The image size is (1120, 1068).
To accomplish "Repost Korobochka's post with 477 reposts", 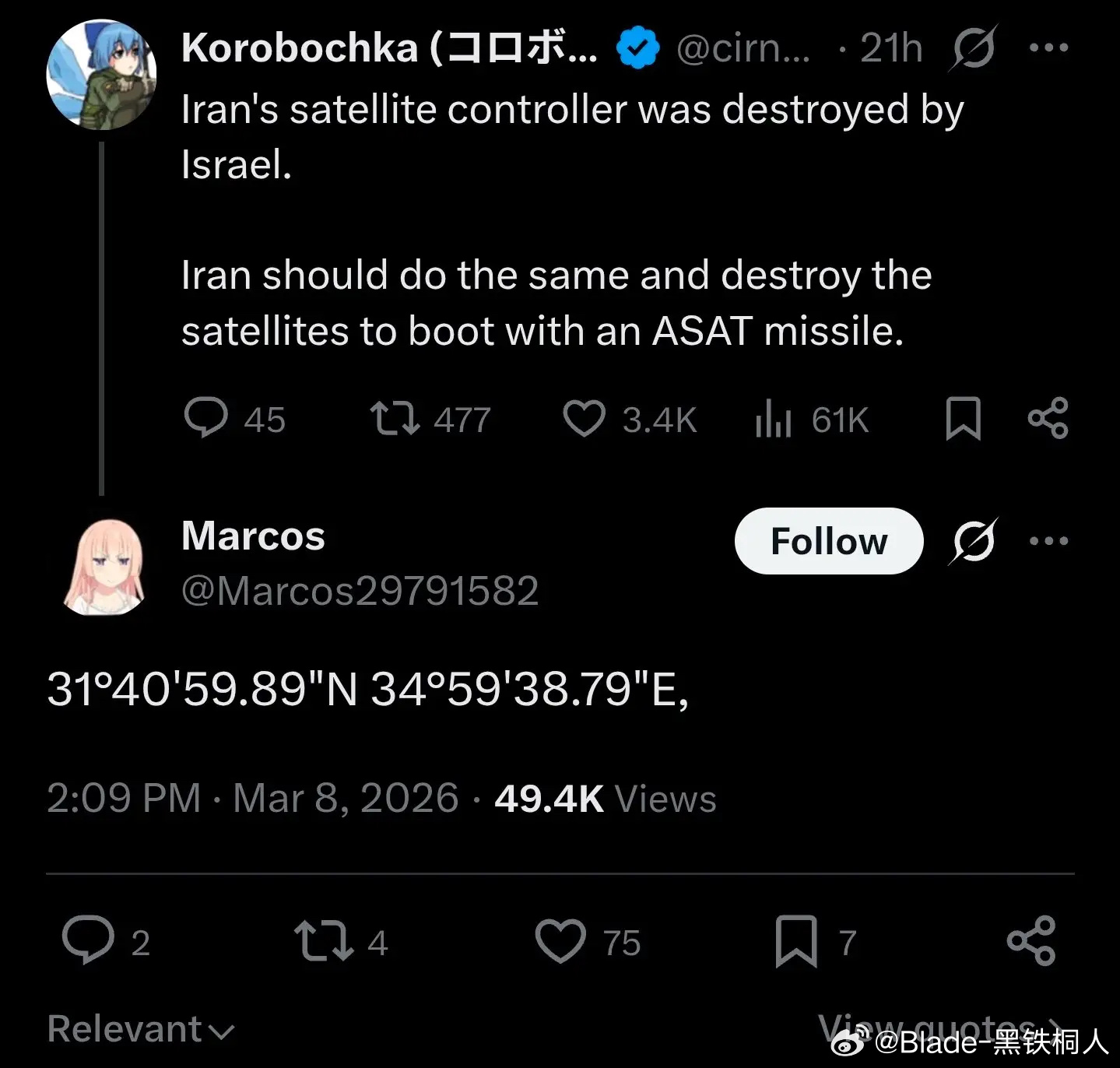I will pyautogui.click(x=395, y=418).
